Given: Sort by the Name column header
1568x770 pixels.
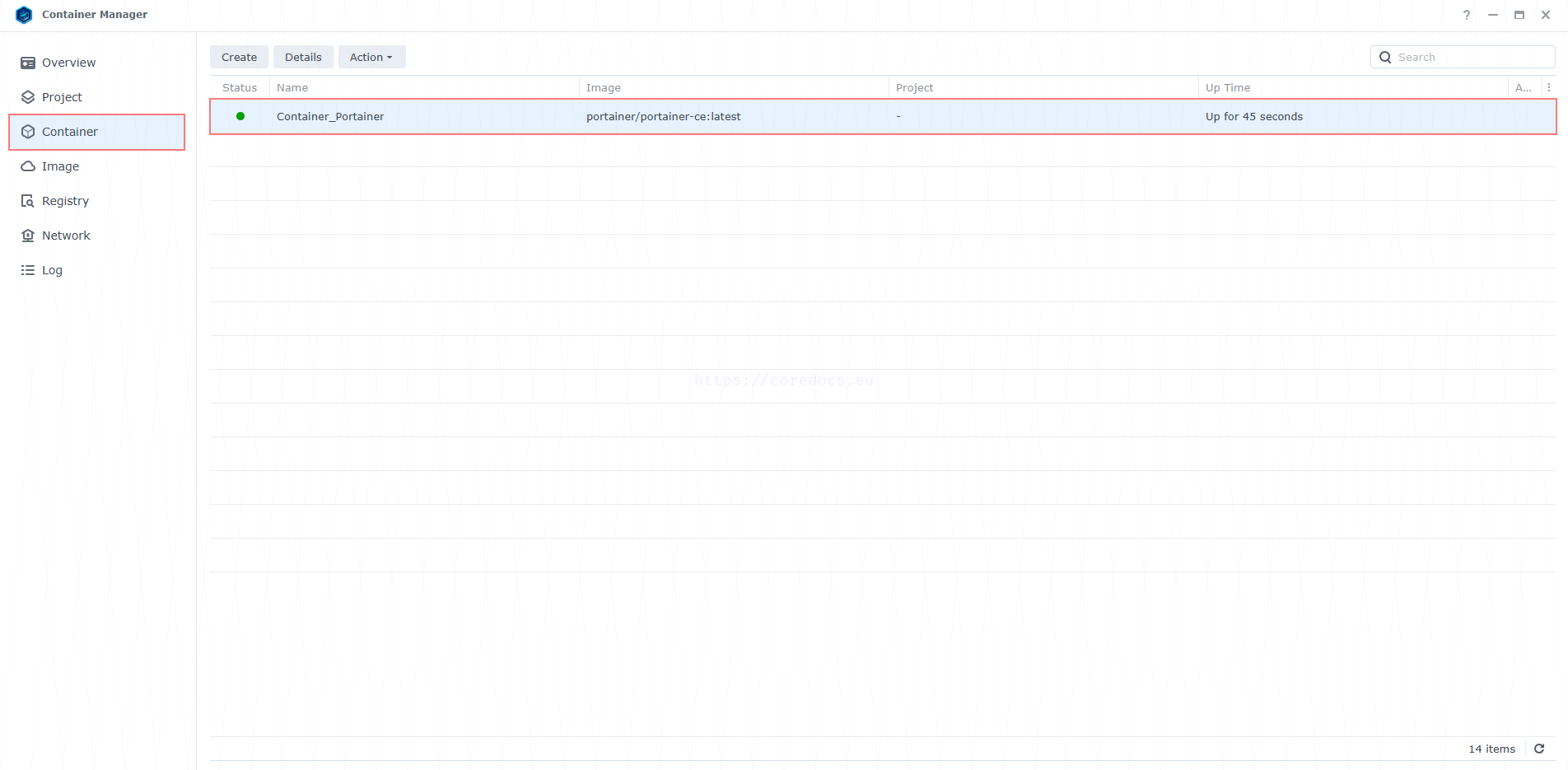Looking at the screenshot, I should pos(424,87).
